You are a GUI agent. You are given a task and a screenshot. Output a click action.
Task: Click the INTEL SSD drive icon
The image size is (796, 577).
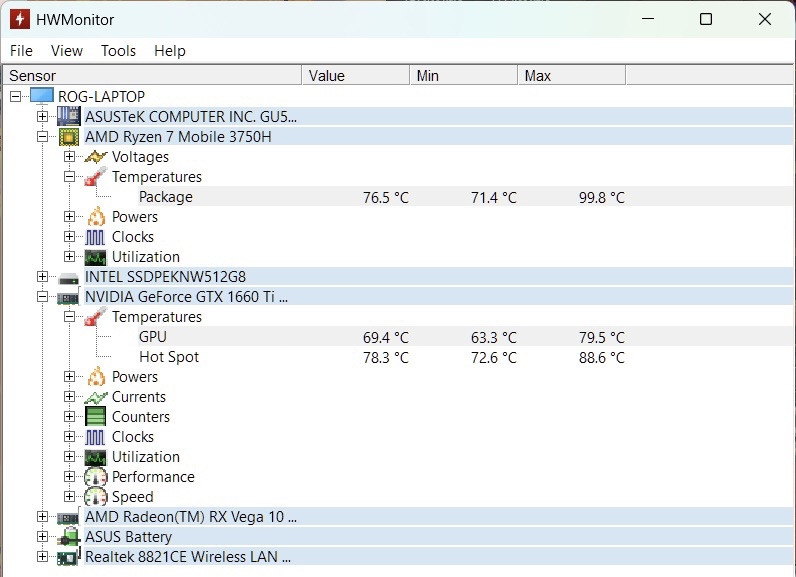click(69, 278)
